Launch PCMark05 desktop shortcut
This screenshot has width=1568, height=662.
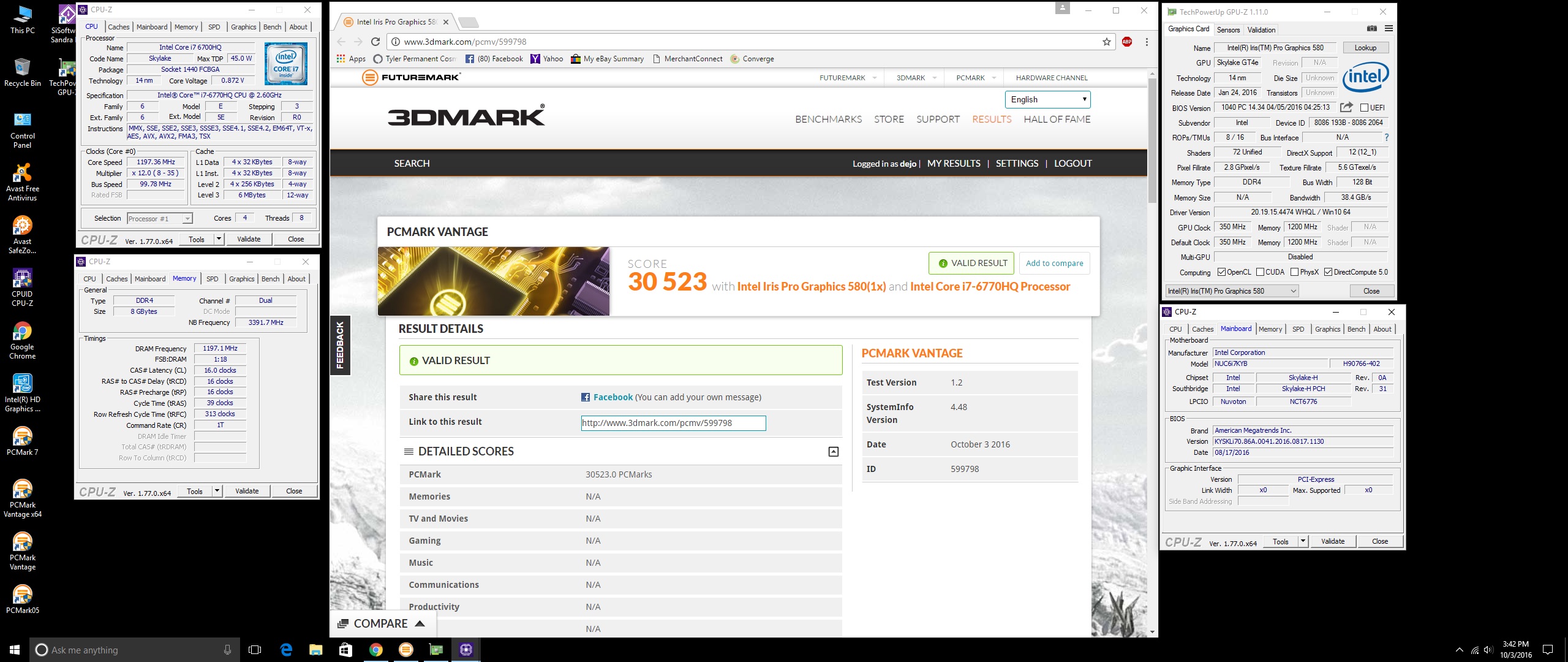(23, 599)
